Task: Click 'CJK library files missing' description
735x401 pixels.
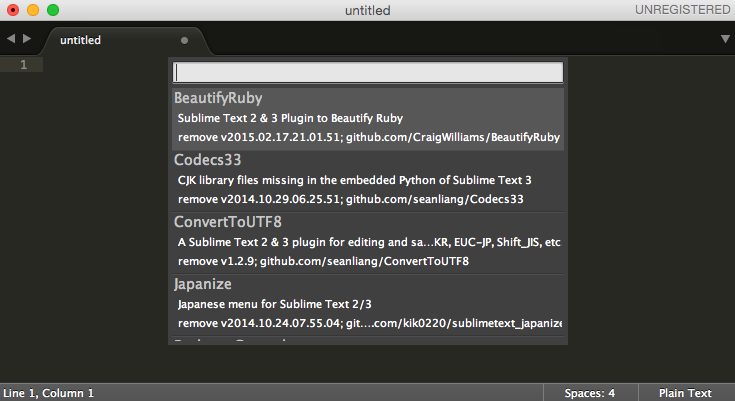Action: (x=355, y=181)
